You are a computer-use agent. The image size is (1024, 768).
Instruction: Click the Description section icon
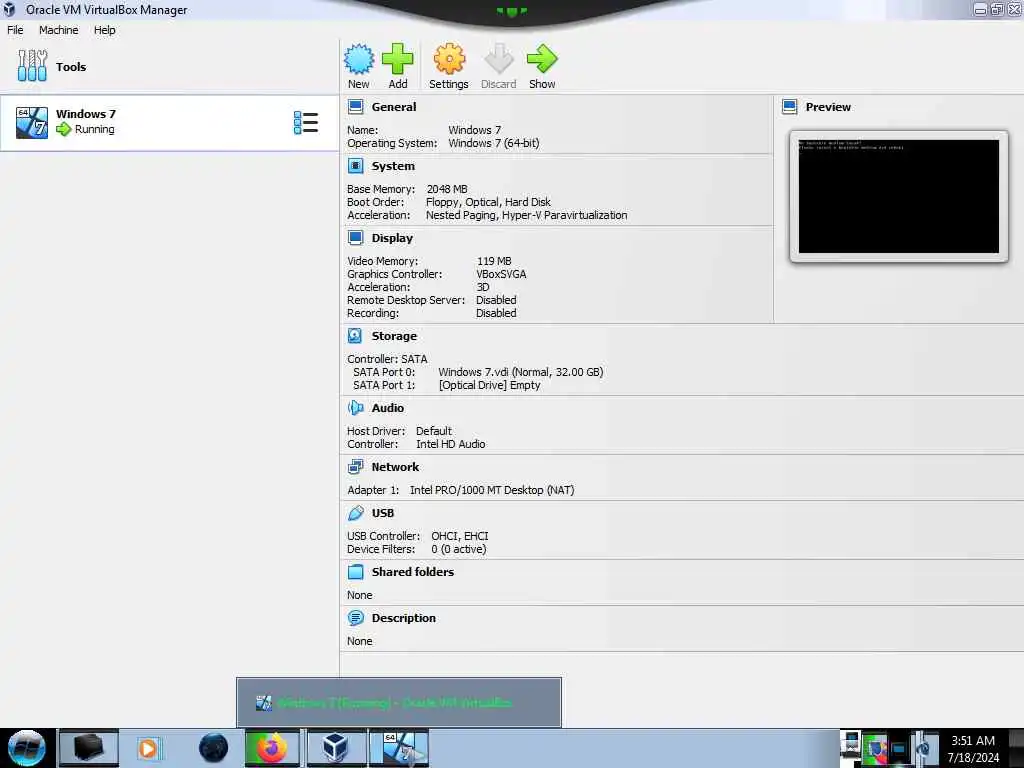[355, 617]
